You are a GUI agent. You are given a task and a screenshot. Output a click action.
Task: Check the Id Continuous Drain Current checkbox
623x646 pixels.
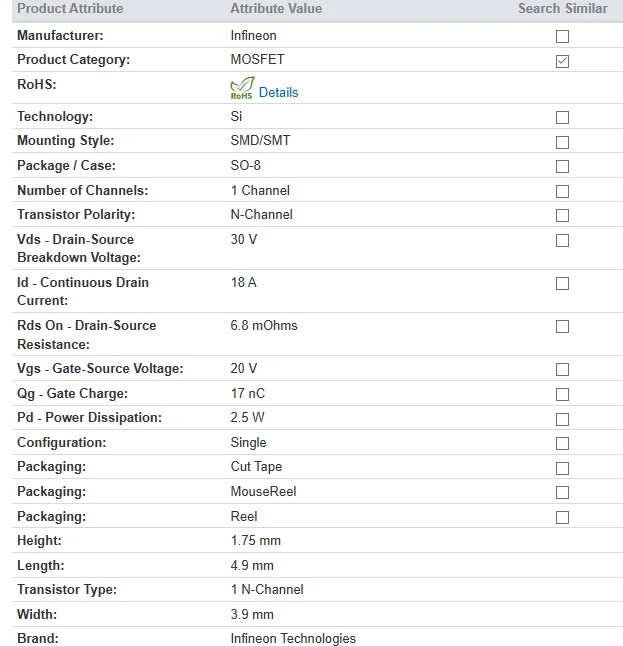point(562,283)
